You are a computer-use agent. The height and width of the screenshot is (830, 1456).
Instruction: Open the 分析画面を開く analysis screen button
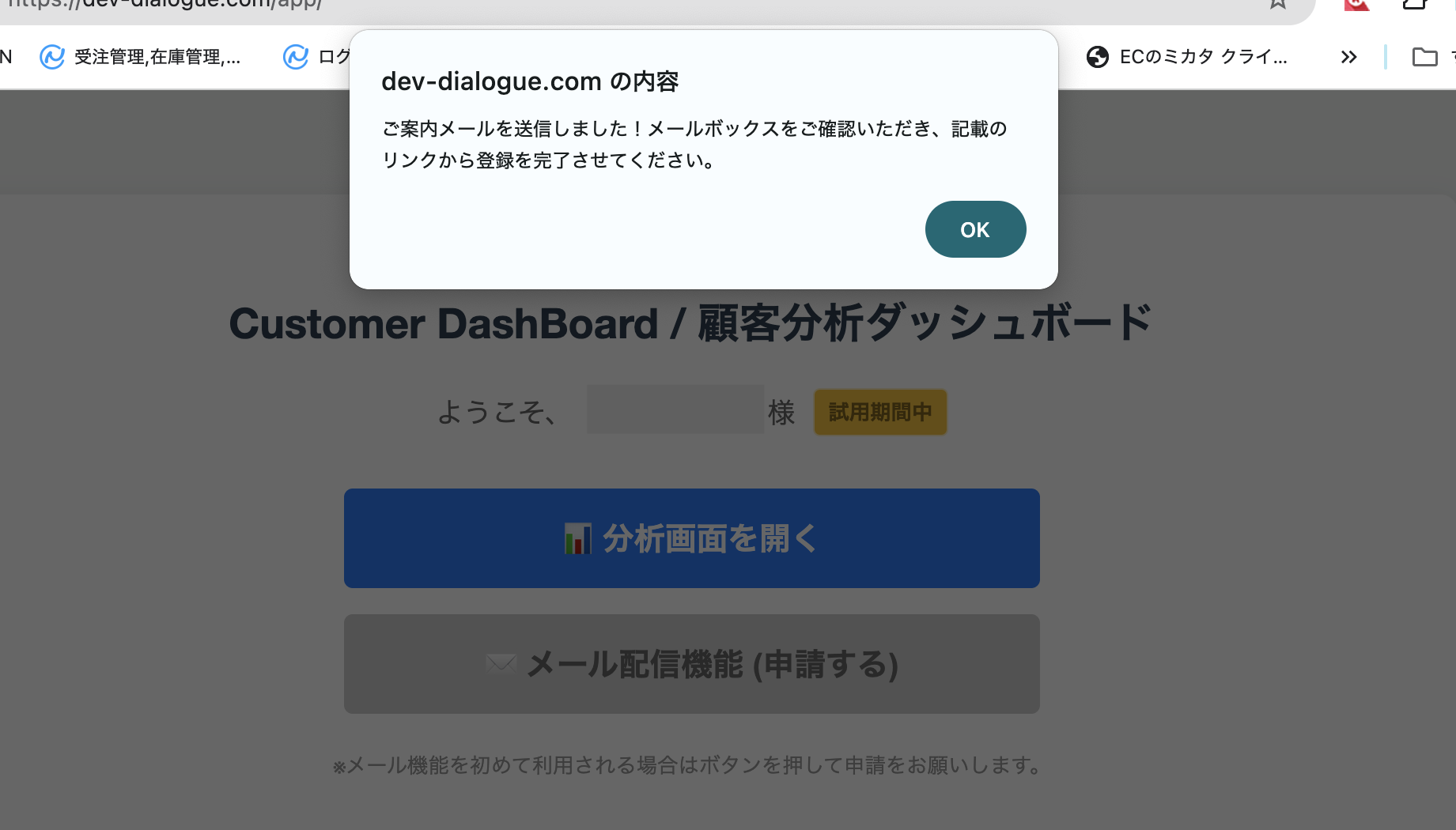(x=691, y=538)
